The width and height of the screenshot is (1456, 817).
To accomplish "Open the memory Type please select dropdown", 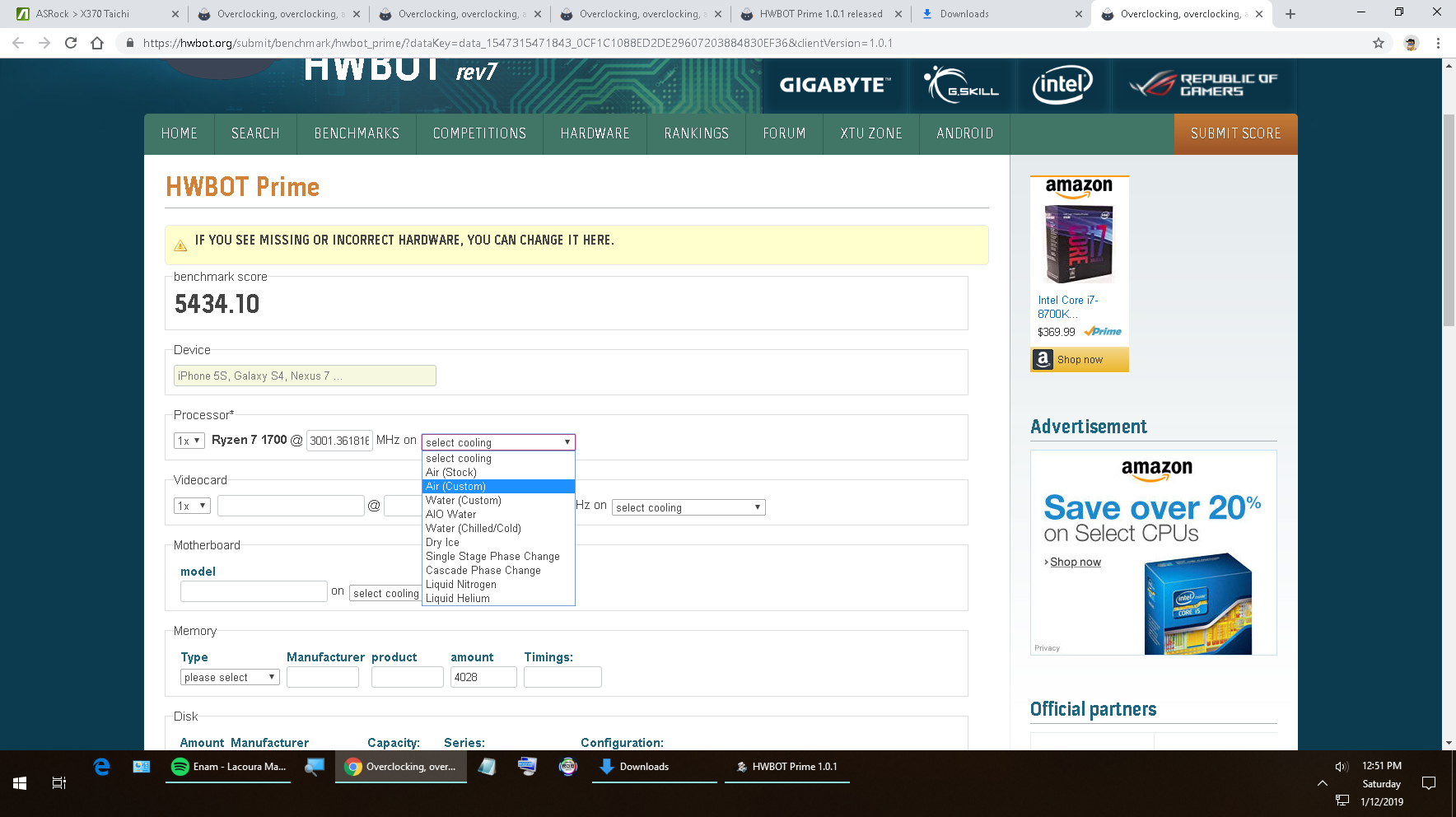I will (x=230, y=677).
